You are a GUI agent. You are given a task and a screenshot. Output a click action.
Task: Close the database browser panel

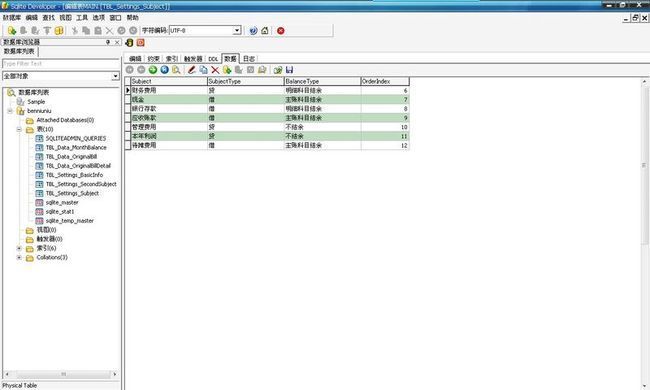pyautogui.click(x=117, y=42)
